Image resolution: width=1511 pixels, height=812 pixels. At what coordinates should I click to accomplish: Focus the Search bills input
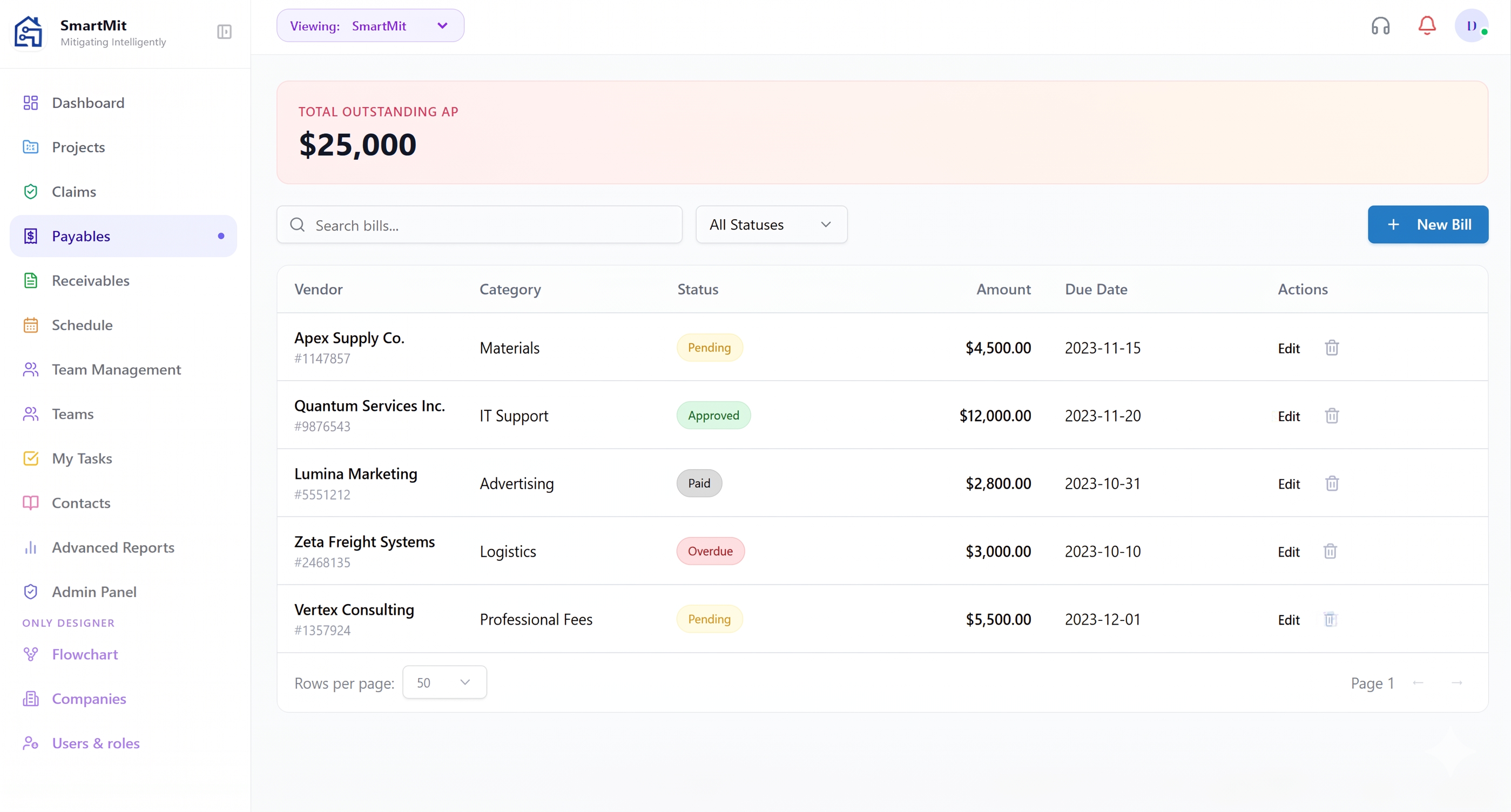479,225
